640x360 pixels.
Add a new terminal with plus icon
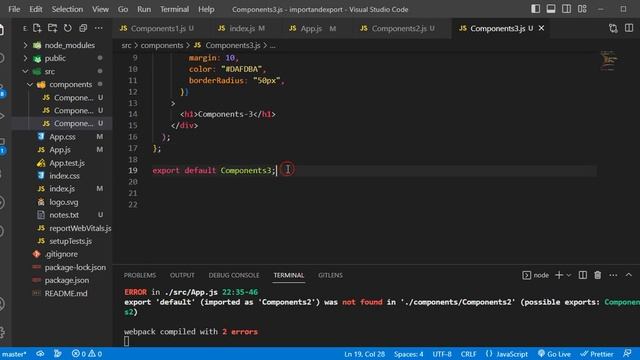click(x=559, y=275)
